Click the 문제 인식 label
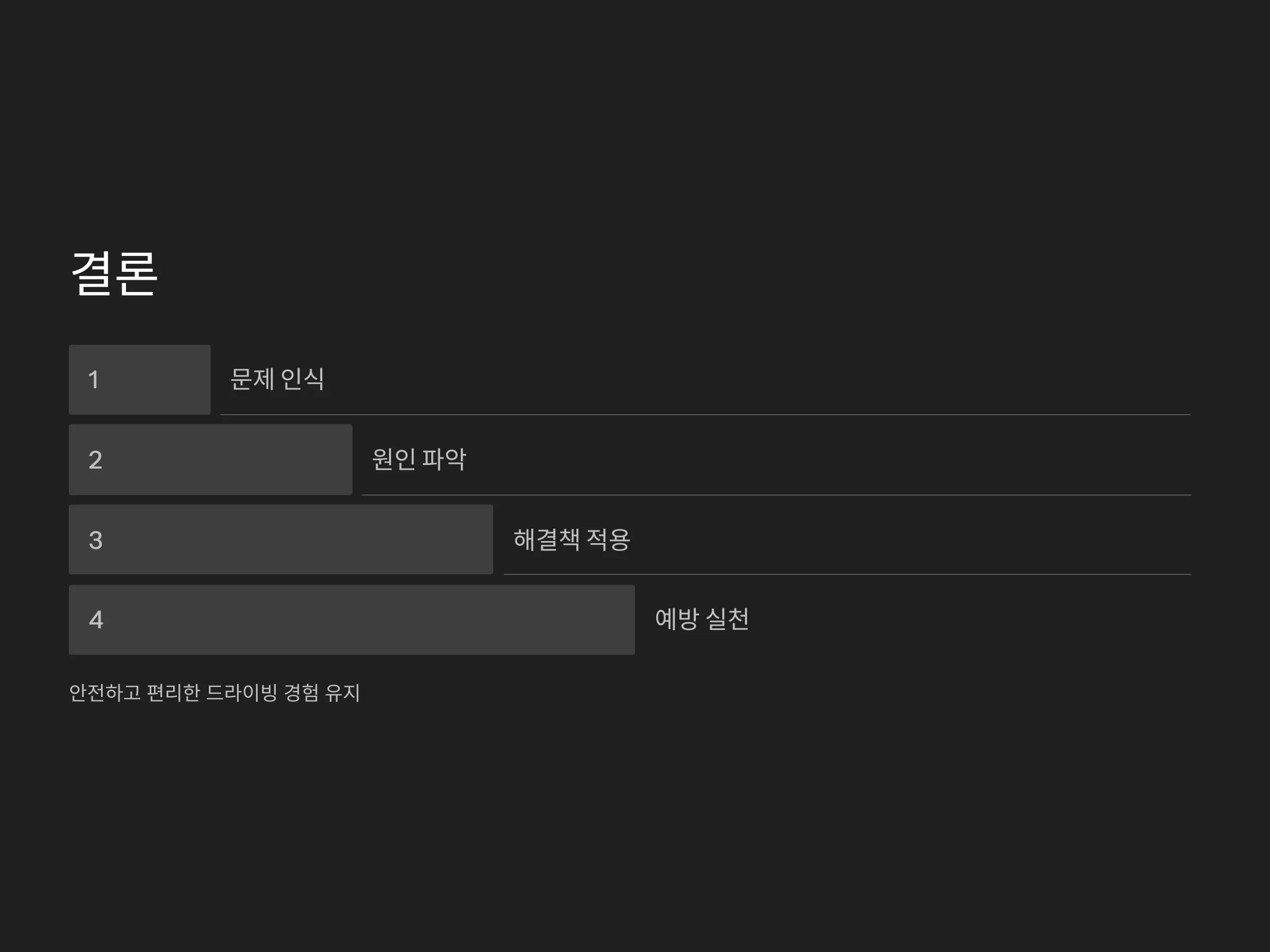Screen dimensions: 1270x952 click(277, 379)
